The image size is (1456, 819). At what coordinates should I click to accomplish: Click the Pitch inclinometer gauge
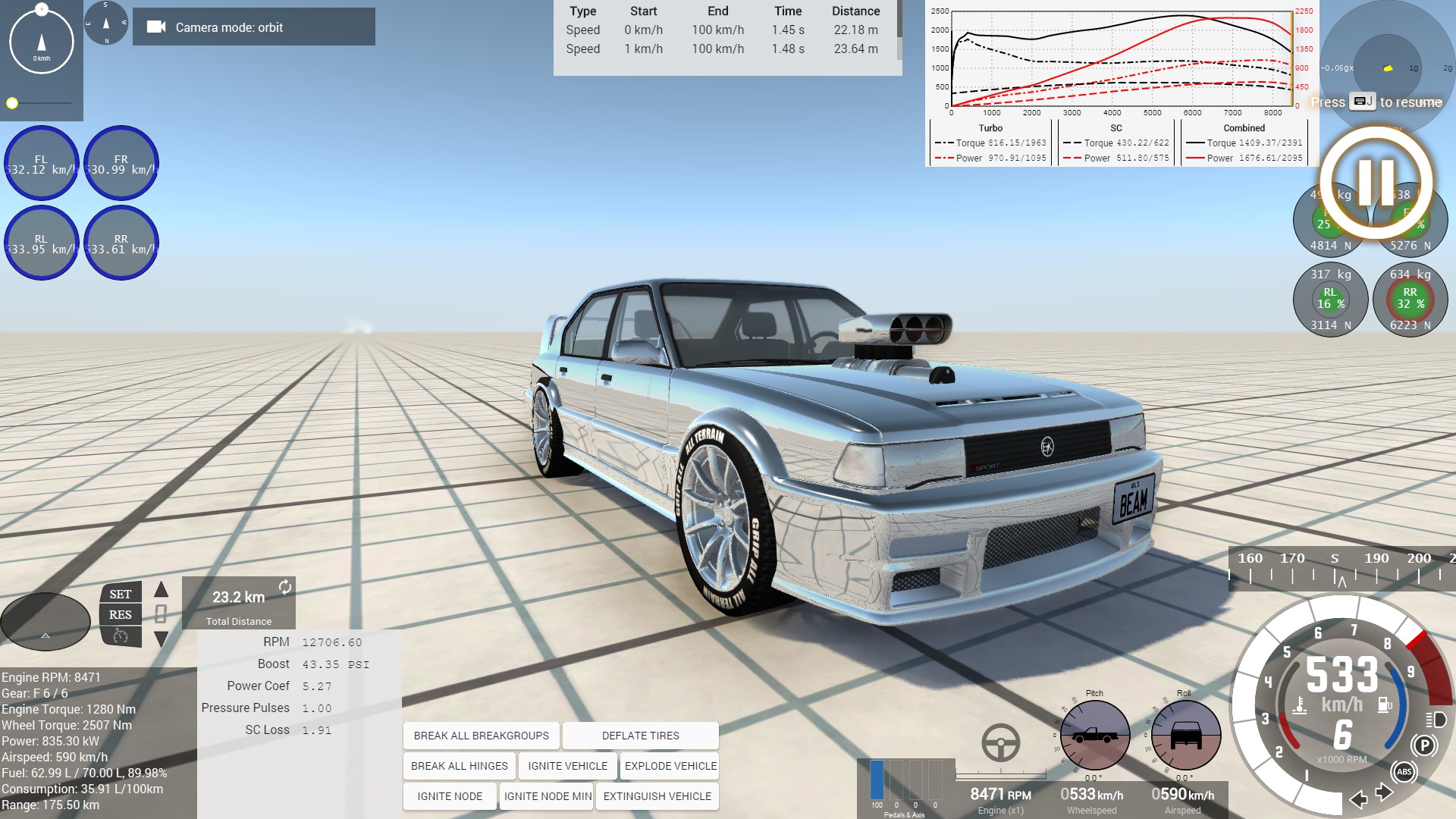(1094, 736)
